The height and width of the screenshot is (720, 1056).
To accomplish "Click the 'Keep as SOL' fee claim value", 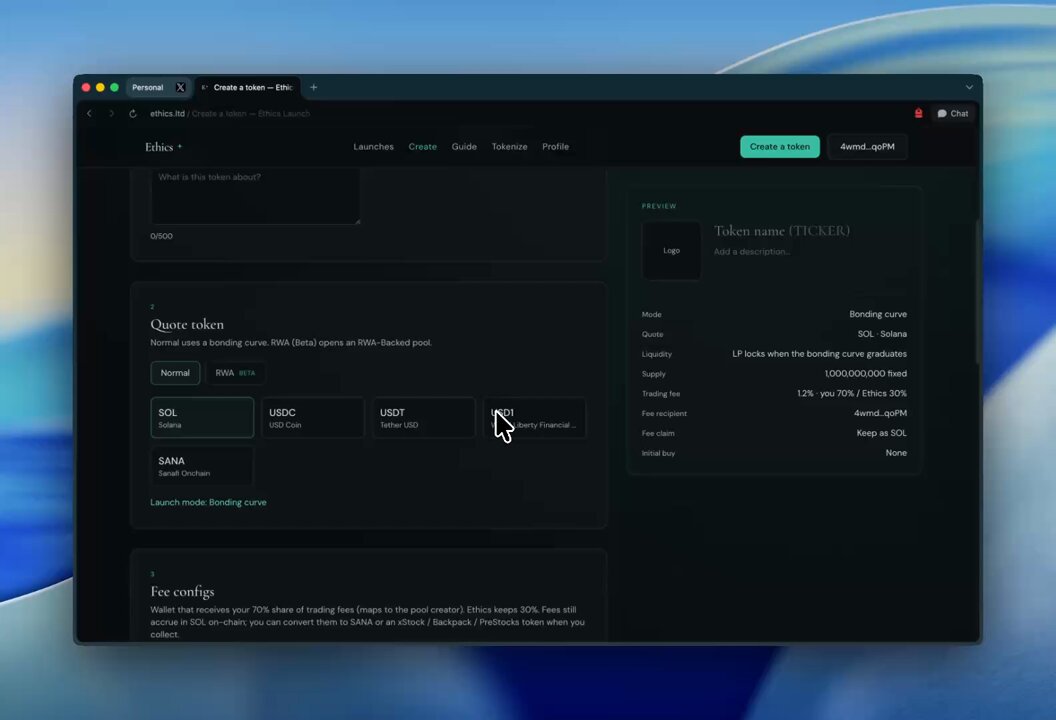I will coord(882,433).
